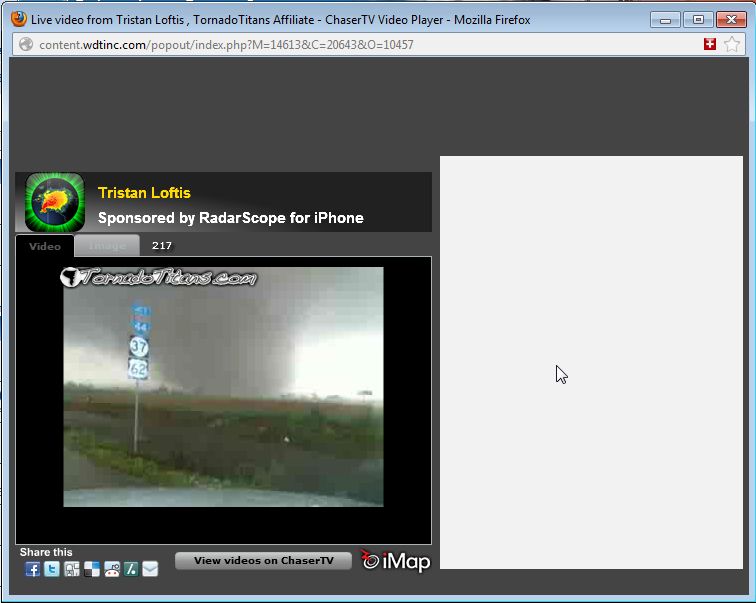Bookmark this page with the star

click(732, 44)
